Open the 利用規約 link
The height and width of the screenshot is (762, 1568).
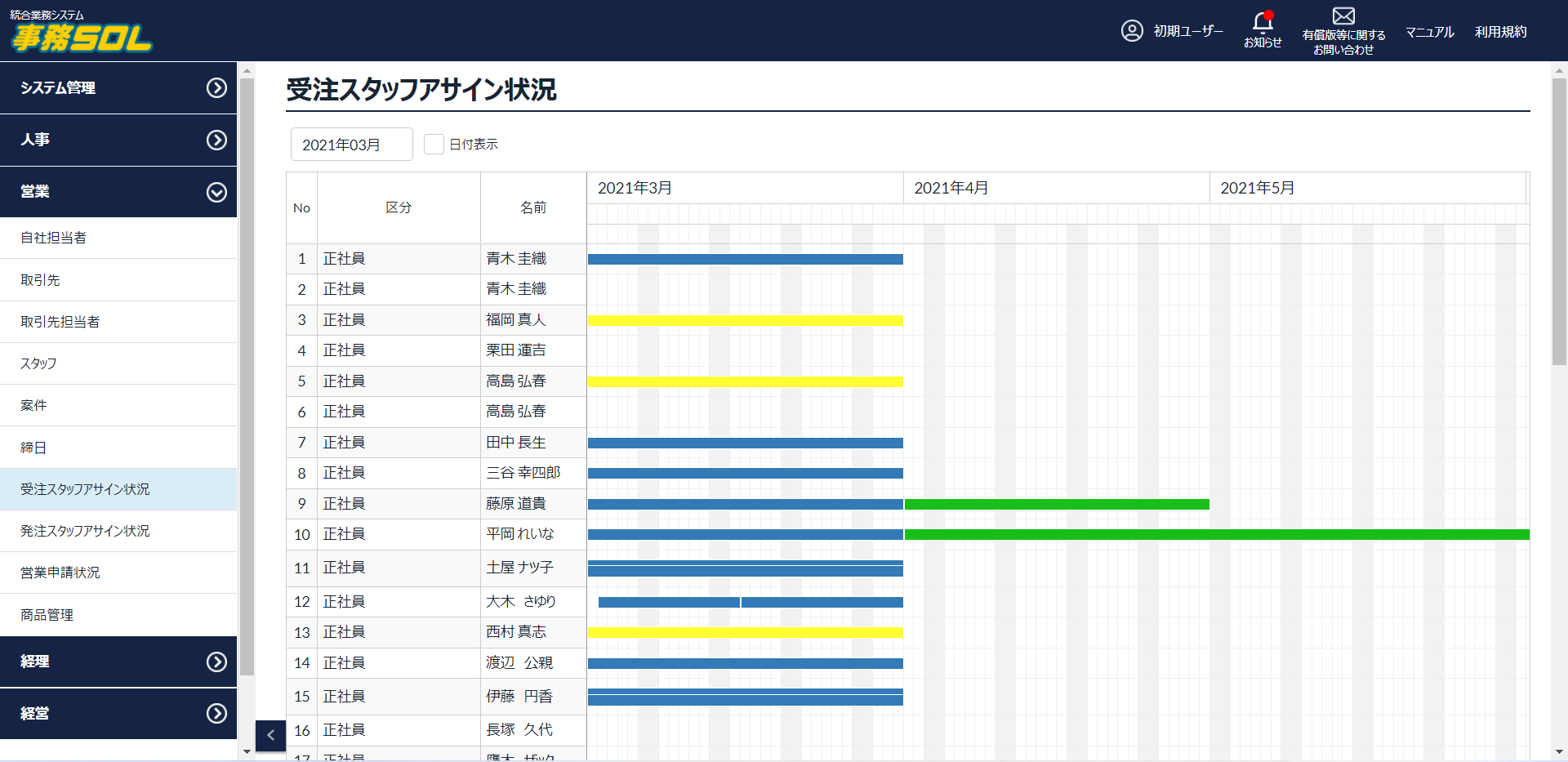(1500, 32)
